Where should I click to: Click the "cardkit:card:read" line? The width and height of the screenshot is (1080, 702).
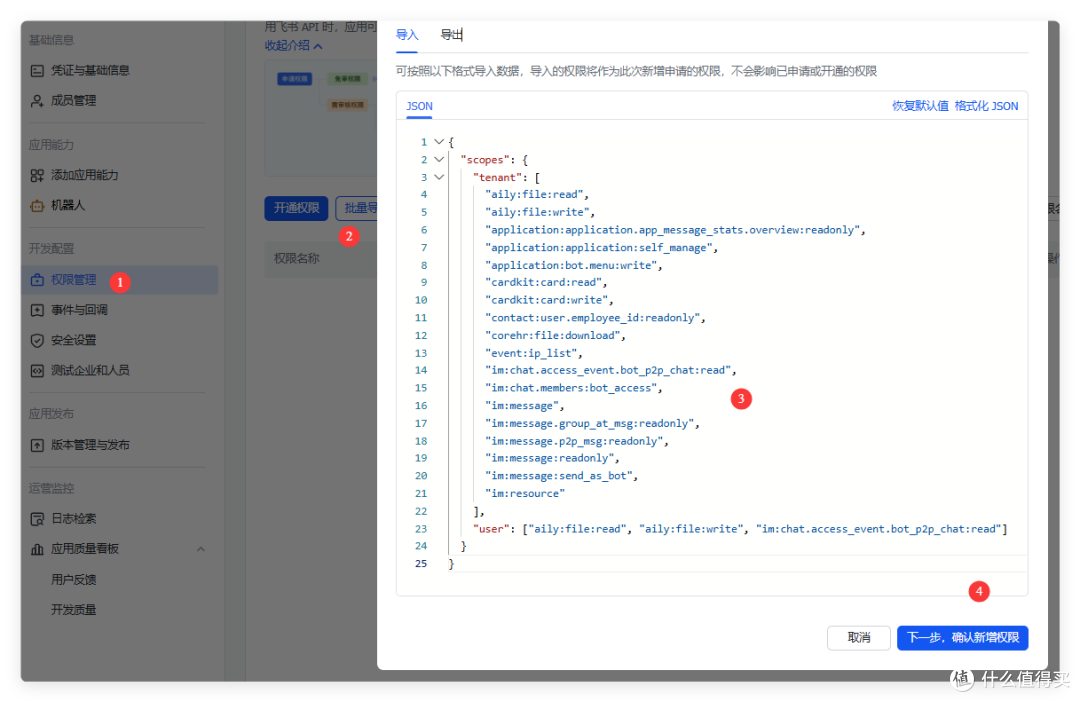pyautogui.click(x=544, y=282)
